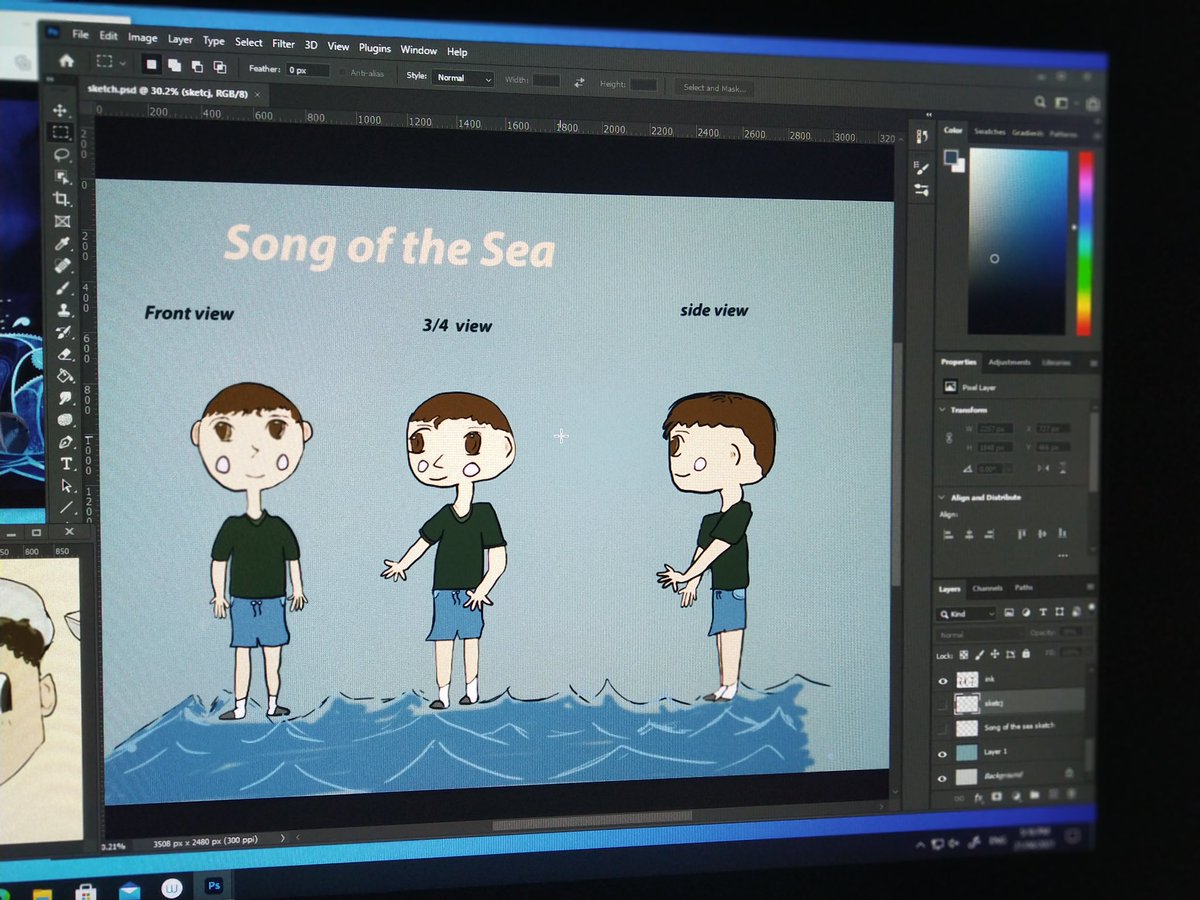
Task: Open the History panel icon
Action: (x=922, y=137)
